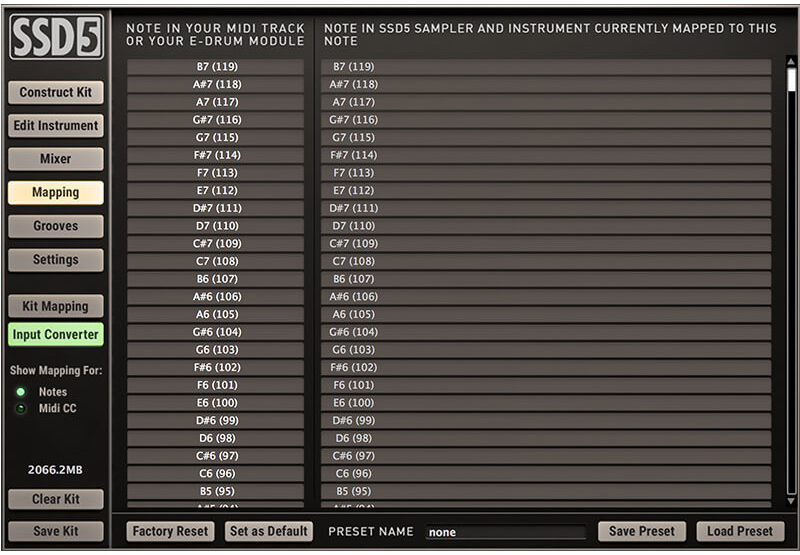The image size is (800, 555).
Task: Click the Clear Kit button
Action: 56,499
